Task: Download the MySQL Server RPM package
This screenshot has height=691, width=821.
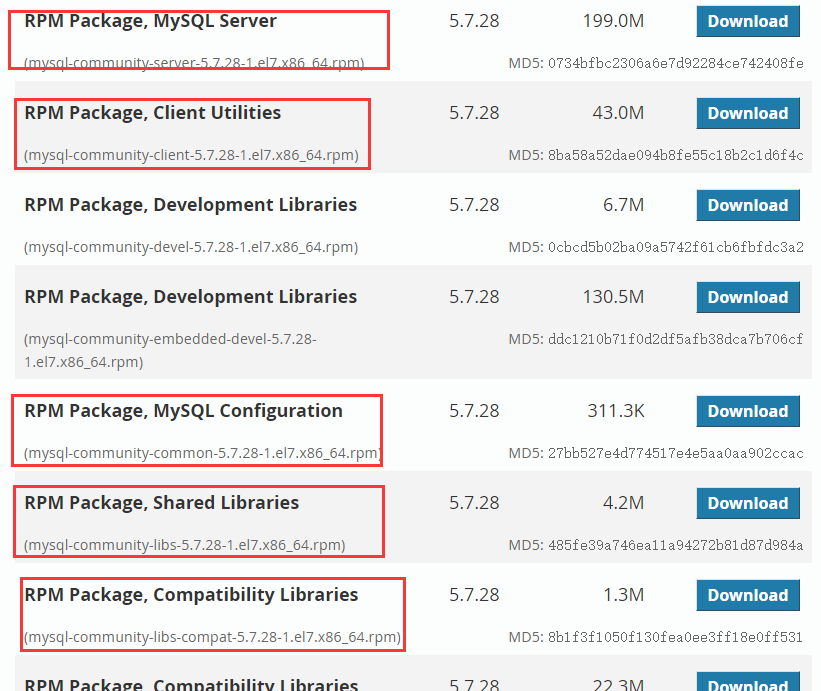Action: (x=748, y=21)
